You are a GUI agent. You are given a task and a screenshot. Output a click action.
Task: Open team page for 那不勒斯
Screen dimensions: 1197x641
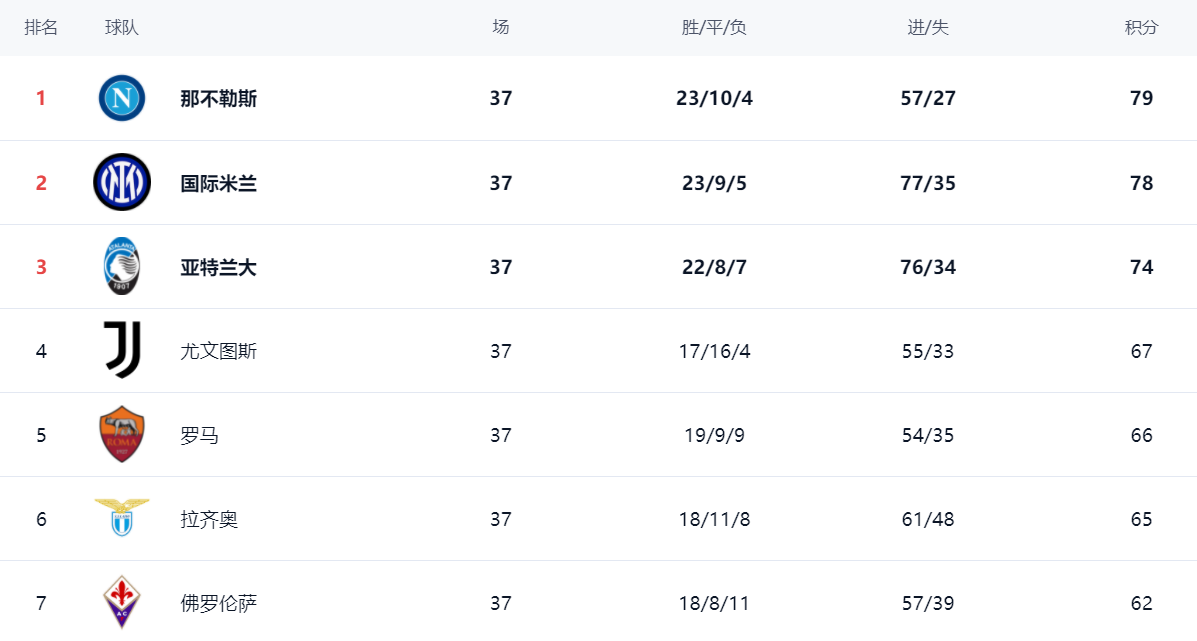(218, 98)
